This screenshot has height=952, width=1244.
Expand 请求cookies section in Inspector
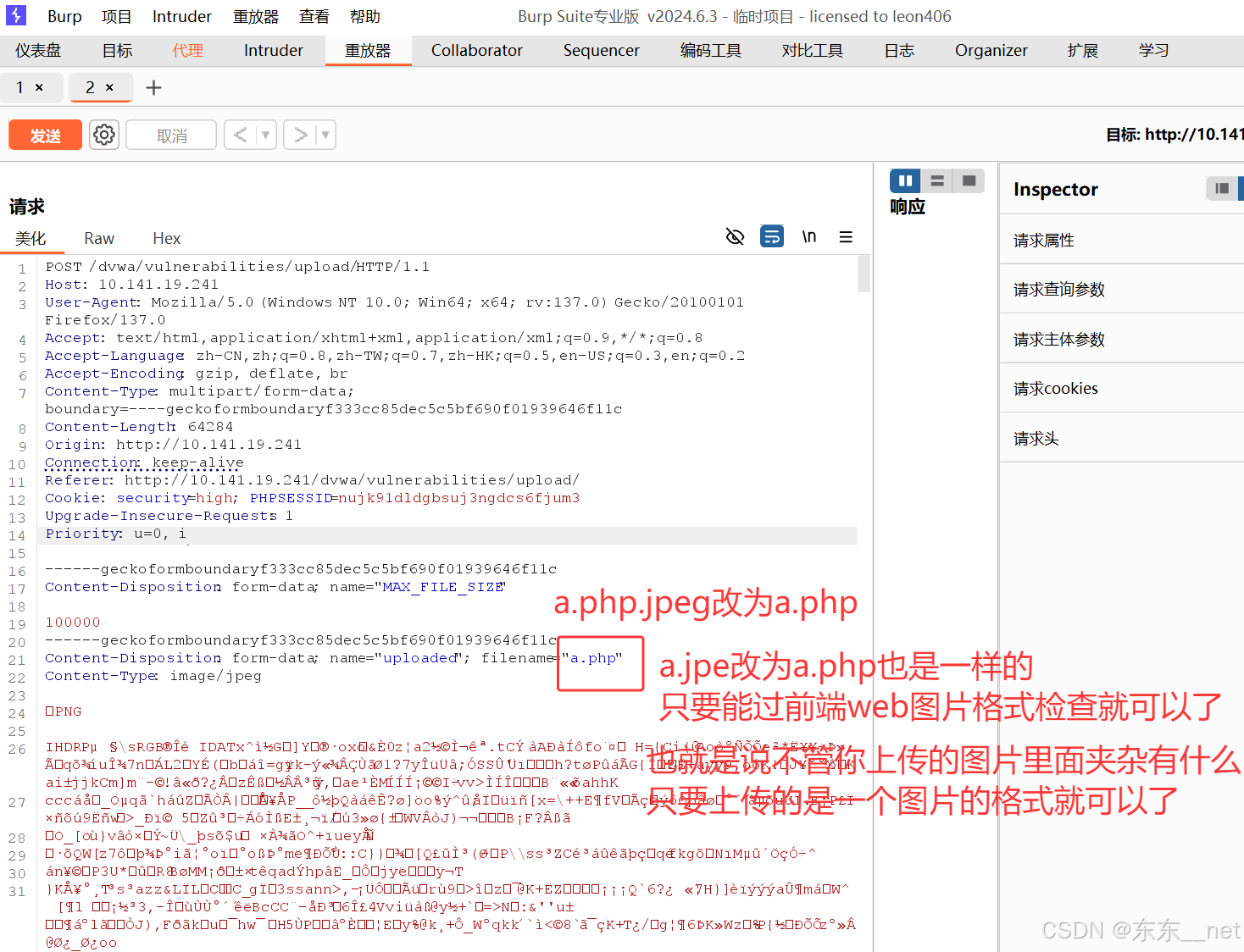[x=1122, y=389]
